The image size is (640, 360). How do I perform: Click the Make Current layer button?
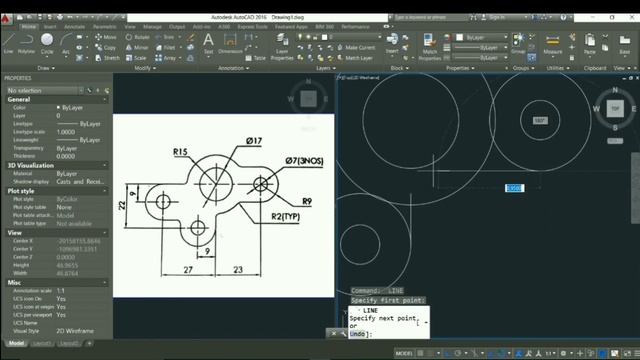click(356, 47)
